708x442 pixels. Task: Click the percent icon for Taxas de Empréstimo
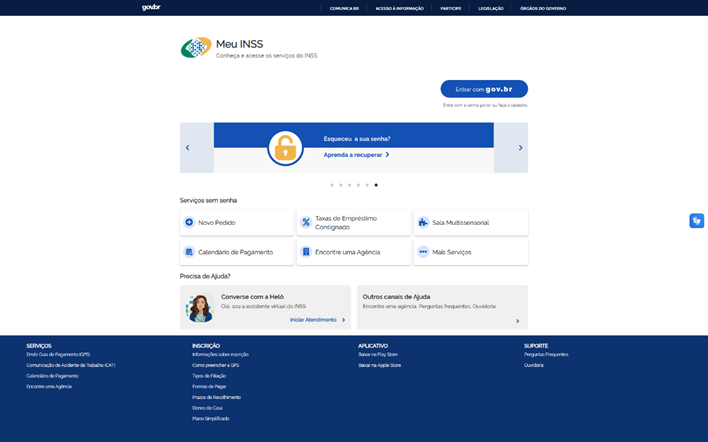coord(306,222)
